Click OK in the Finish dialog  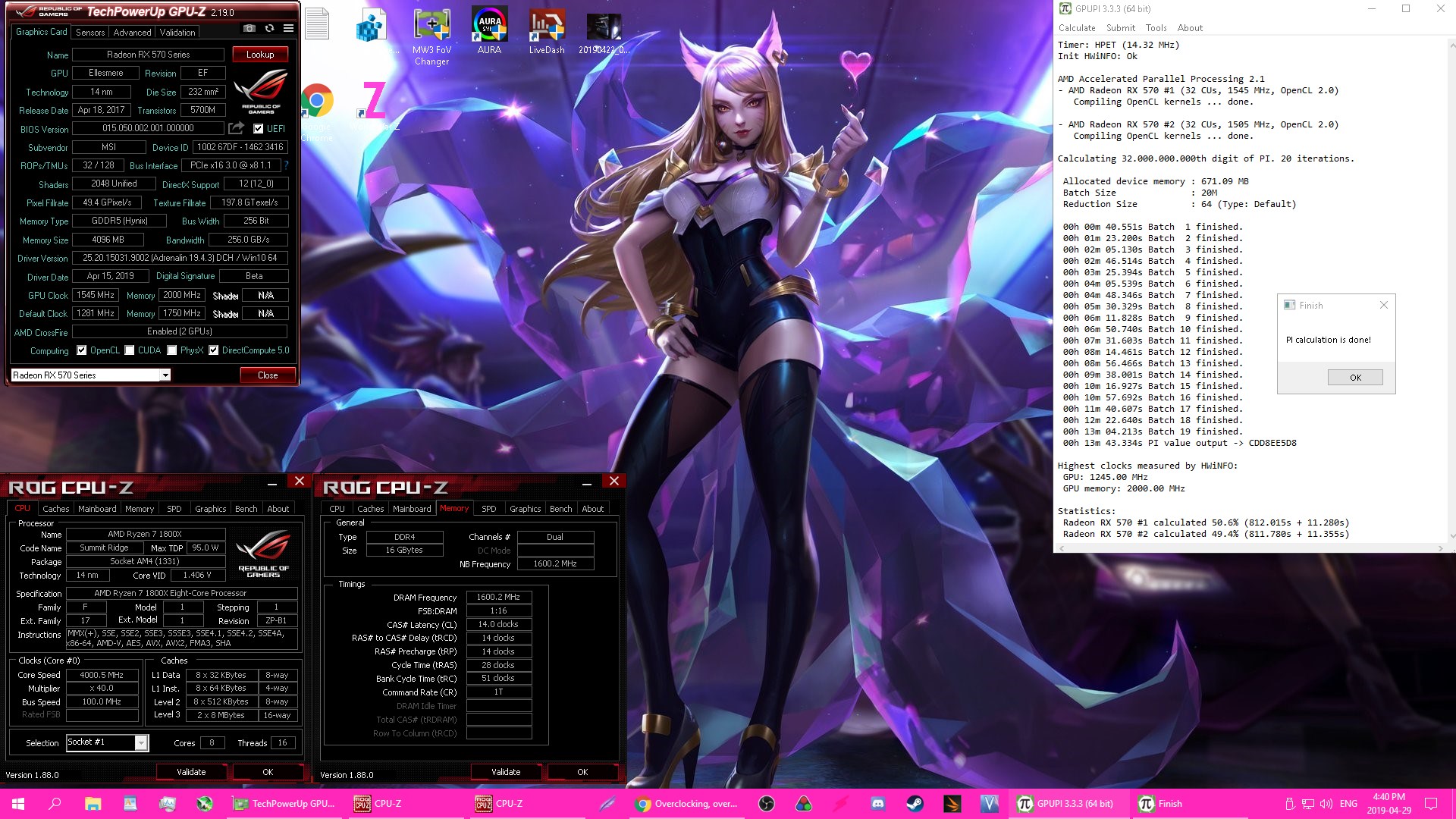(1355, 378)
